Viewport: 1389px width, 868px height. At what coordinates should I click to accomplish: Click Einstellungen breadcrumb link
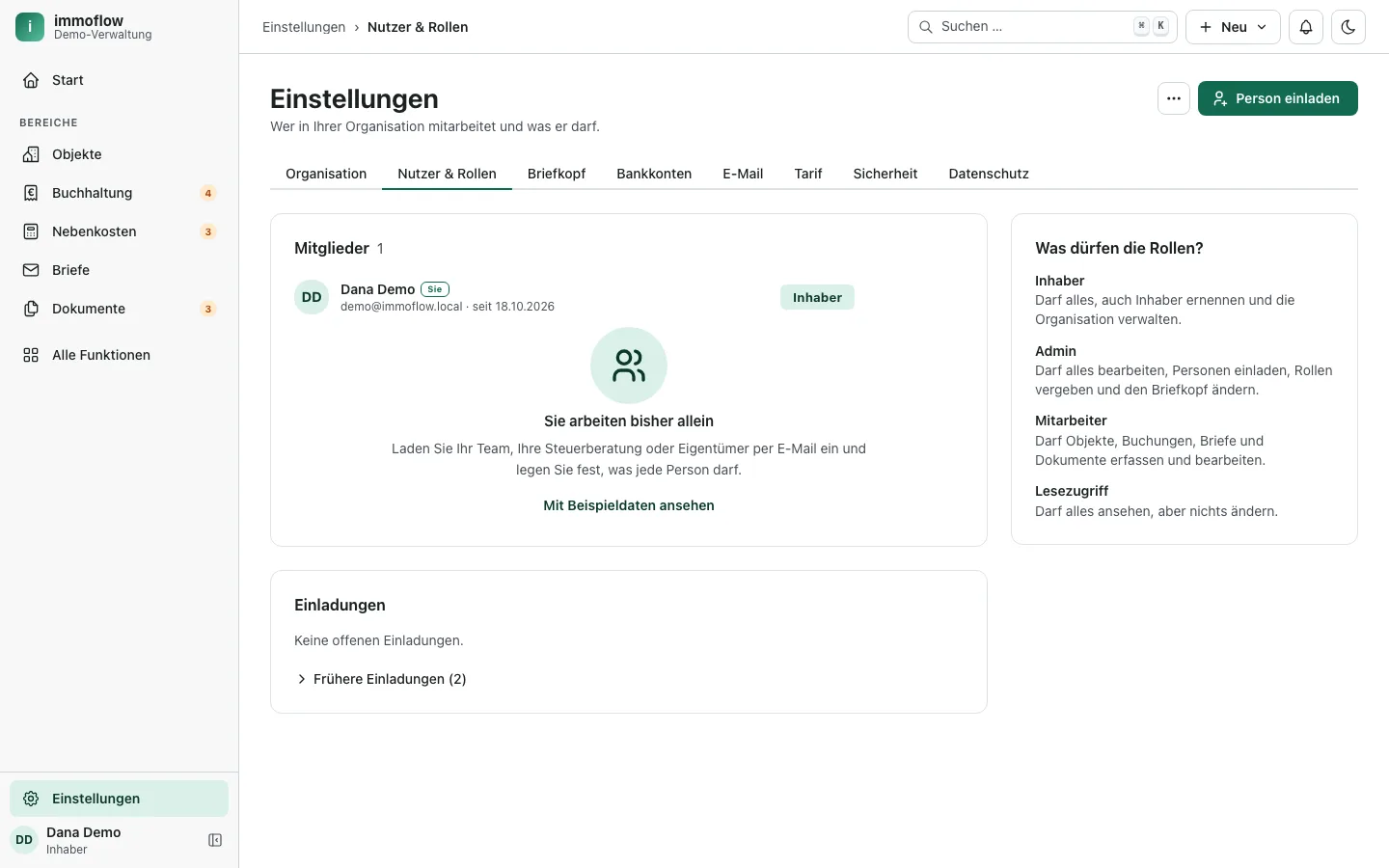304,27
